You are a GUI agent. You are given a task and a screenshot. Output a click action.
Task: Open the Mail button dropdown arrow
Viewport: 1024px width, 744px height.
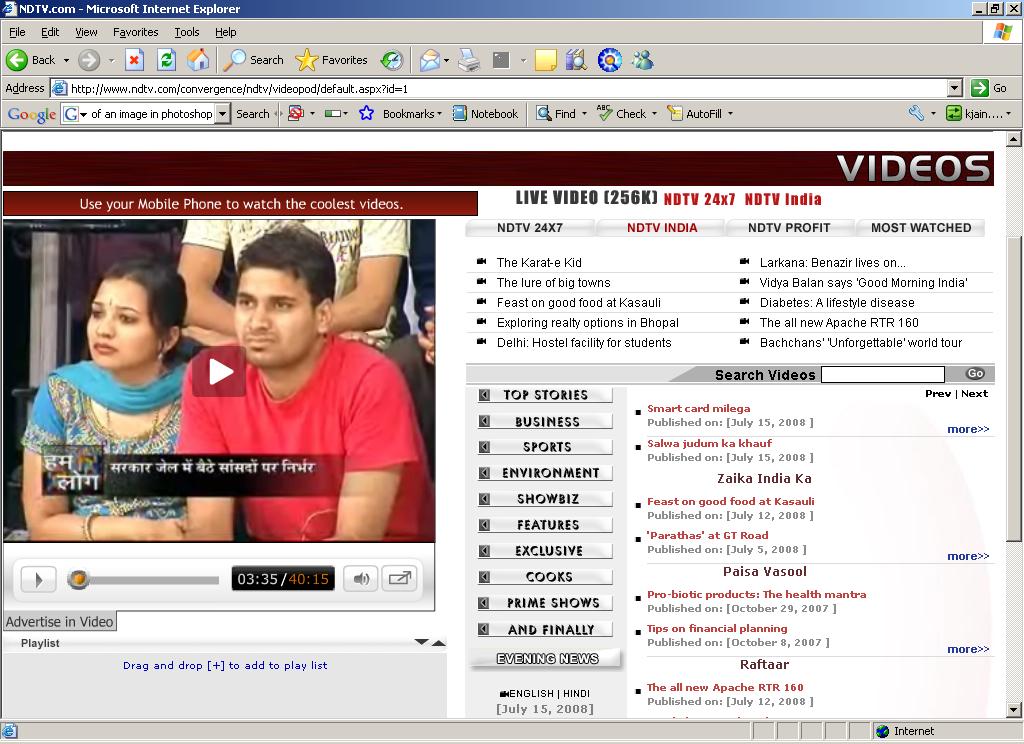(x=446, y=60)
